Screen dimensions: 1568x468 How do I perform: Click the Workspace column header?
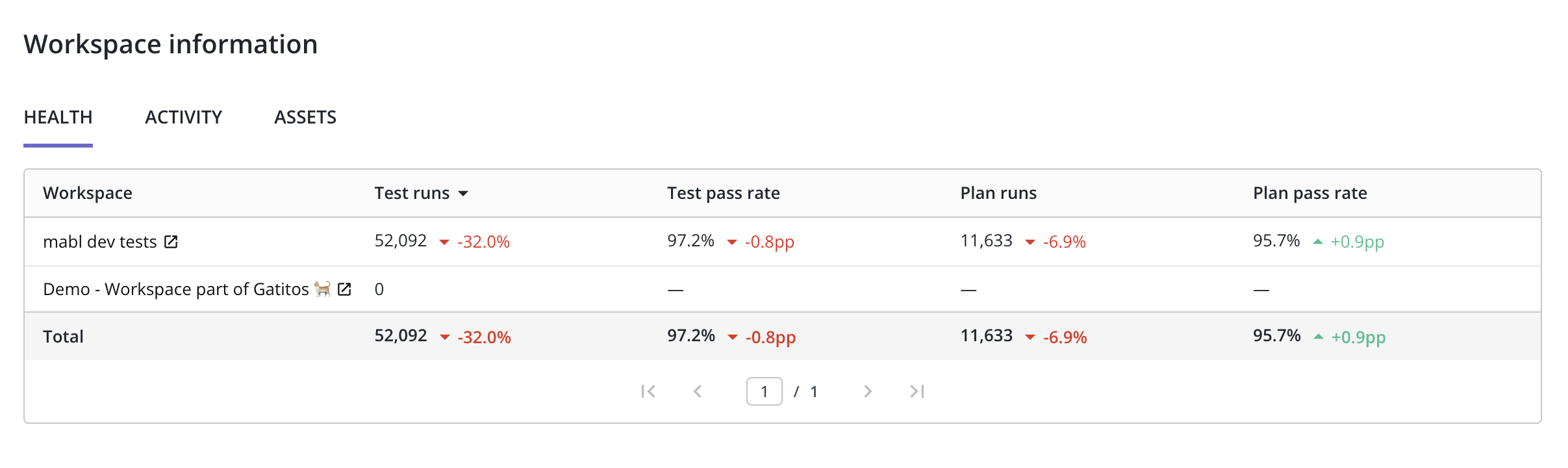88,193
